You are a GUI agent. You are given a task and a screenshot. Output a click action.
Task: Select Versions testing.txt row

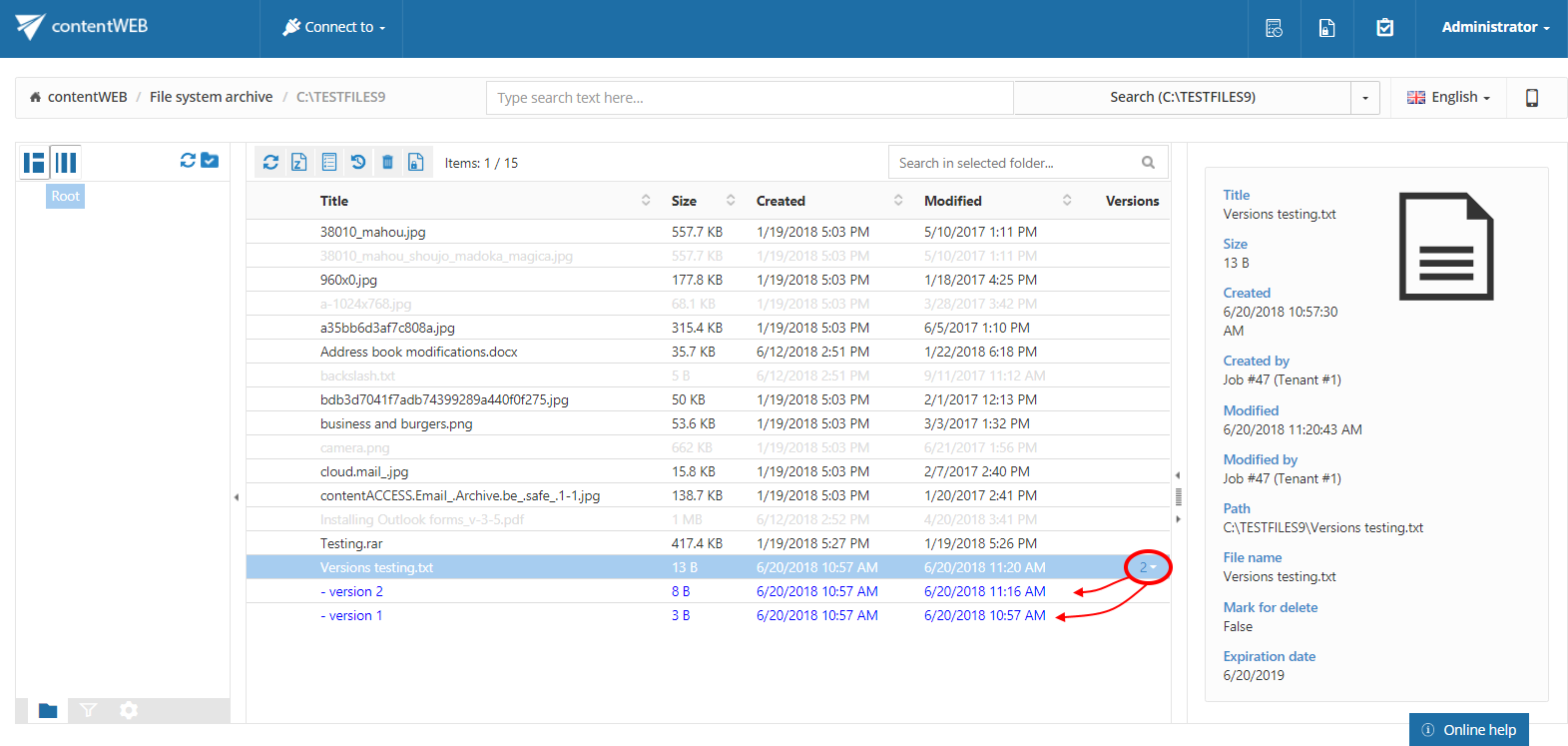coord(709,567)
